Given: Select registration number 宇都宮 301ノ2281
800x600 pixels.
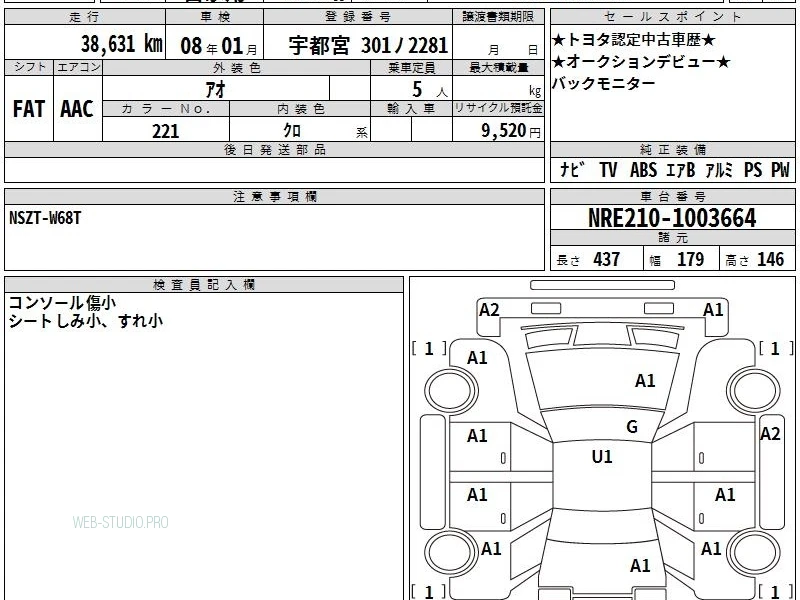Looking at the screenshot, I should click(x=368, y=45).
